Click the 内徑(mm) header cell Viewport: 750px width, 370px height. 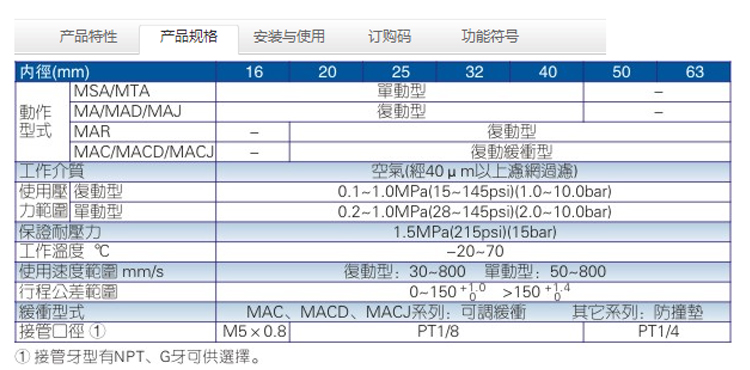pyautogui.click(x=115, y=72)
